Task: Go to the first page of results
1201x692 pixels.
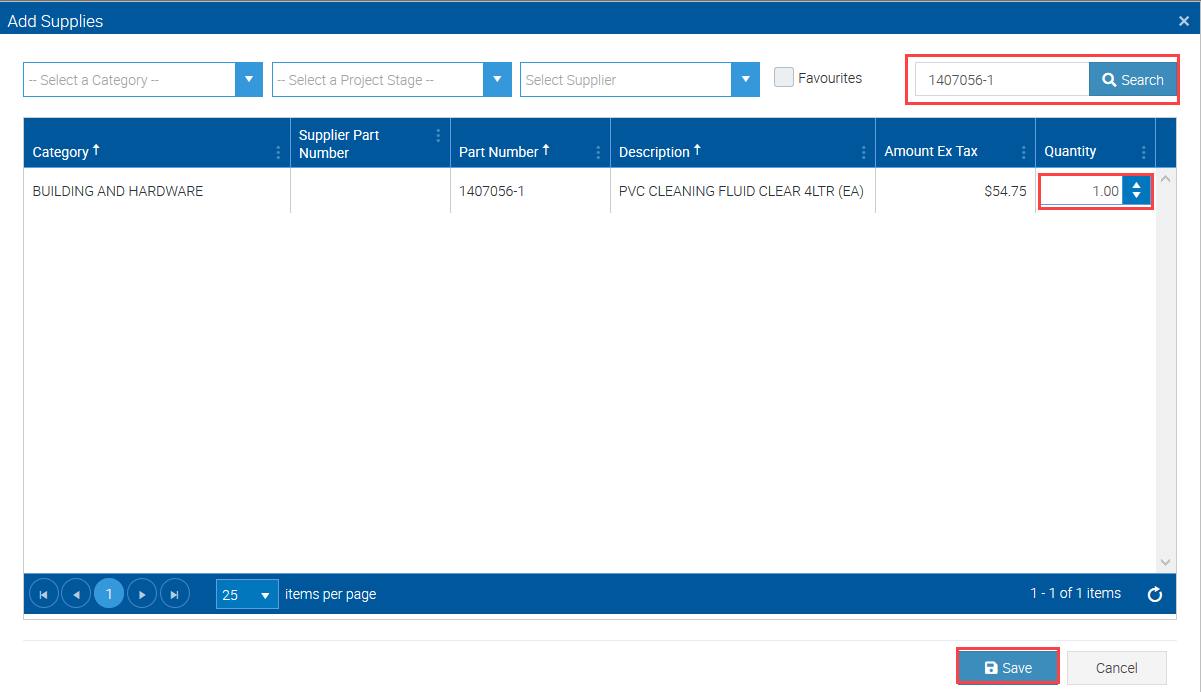Action: pos(44,594)
